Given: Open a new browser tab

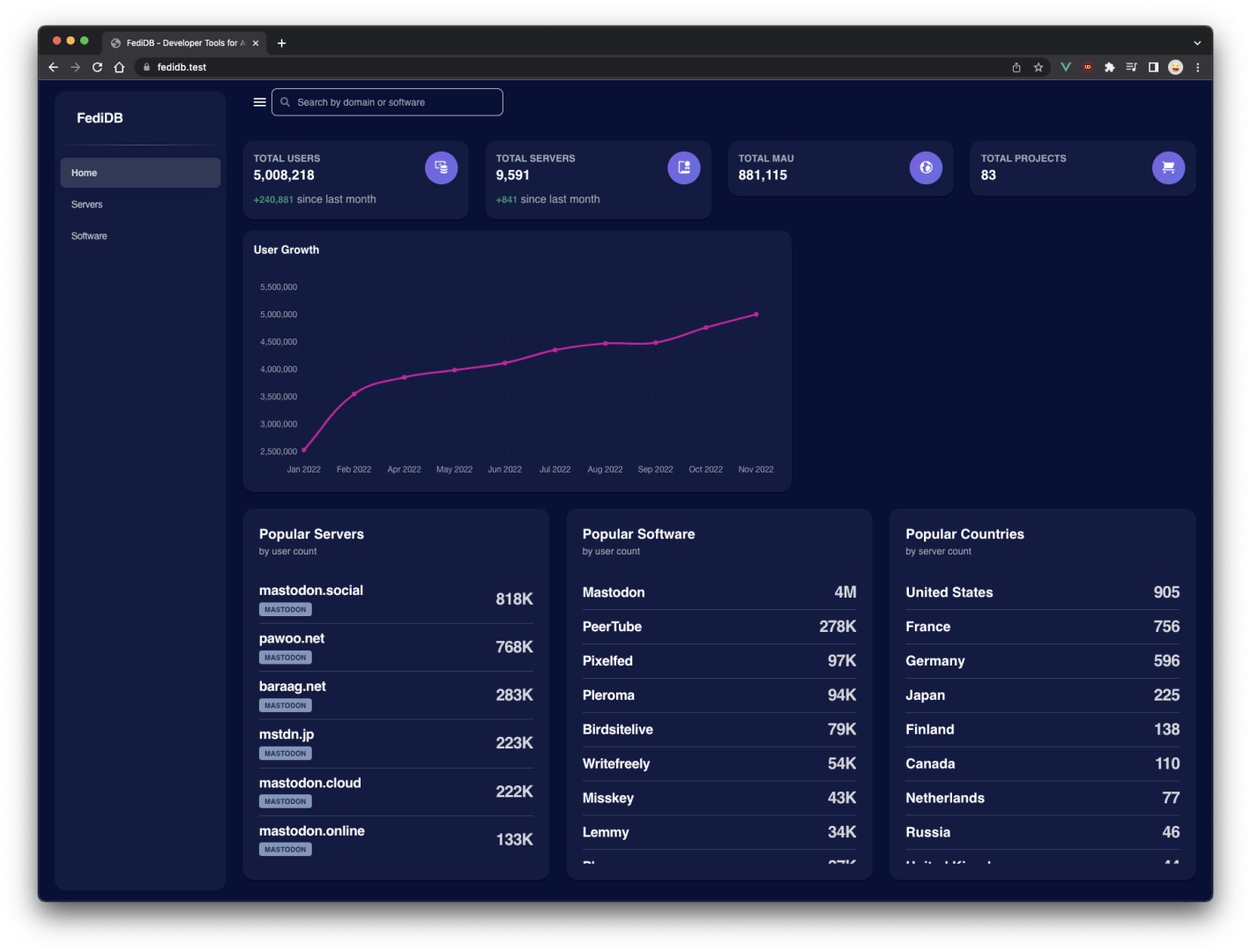Looking at the screenshot, I should coord(281,42).
